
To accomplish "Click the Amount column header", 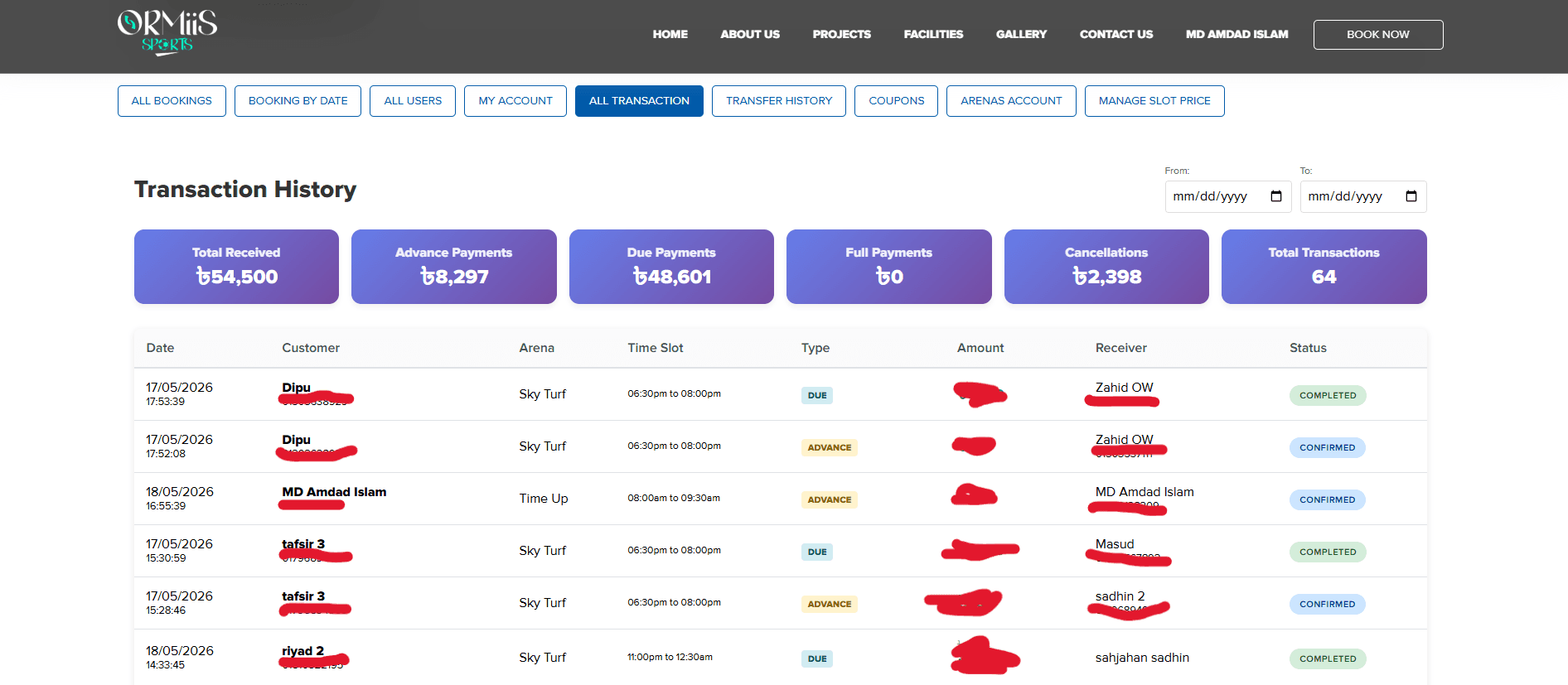I will click(980, 348).
